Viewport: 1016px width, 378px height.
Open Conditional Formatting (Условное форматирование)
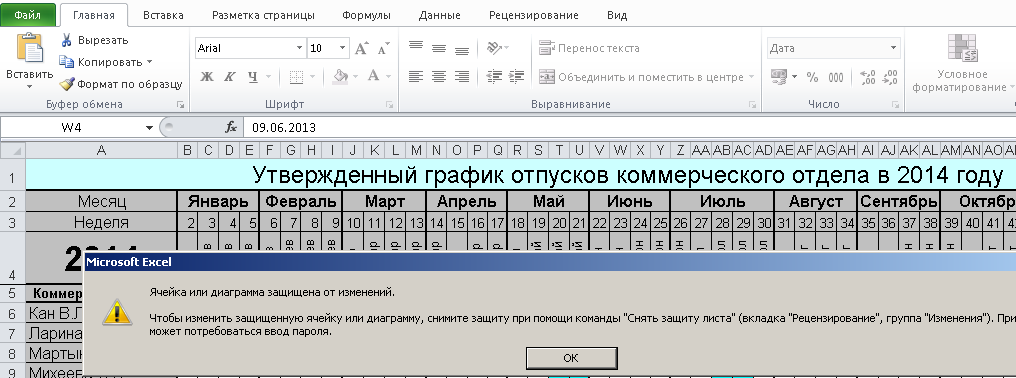962,64
